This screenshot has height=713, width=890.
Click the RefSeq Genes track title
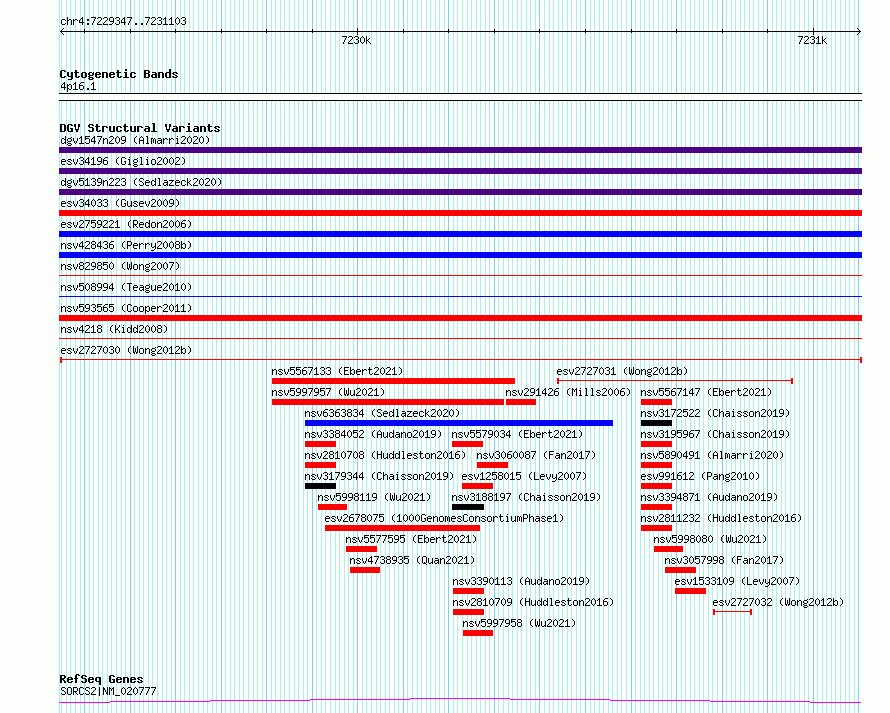[x=101, y=679]
